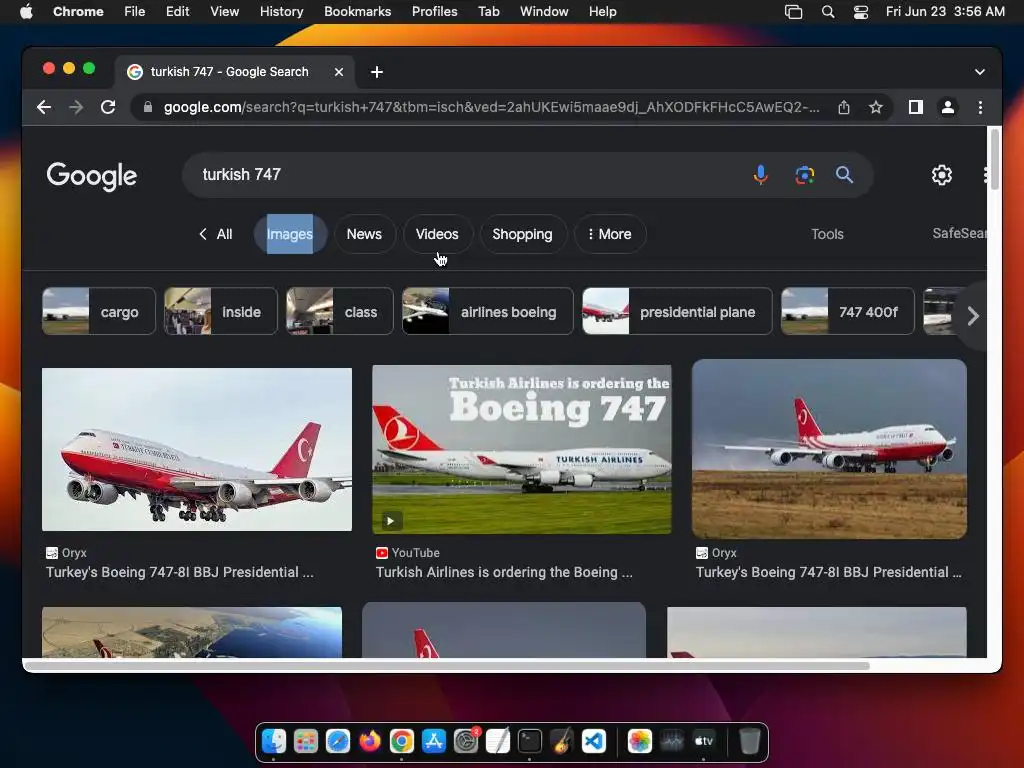Screen dimensions: 1024x768
Task: Switch to News results
Action: click(x=364, y=234)
